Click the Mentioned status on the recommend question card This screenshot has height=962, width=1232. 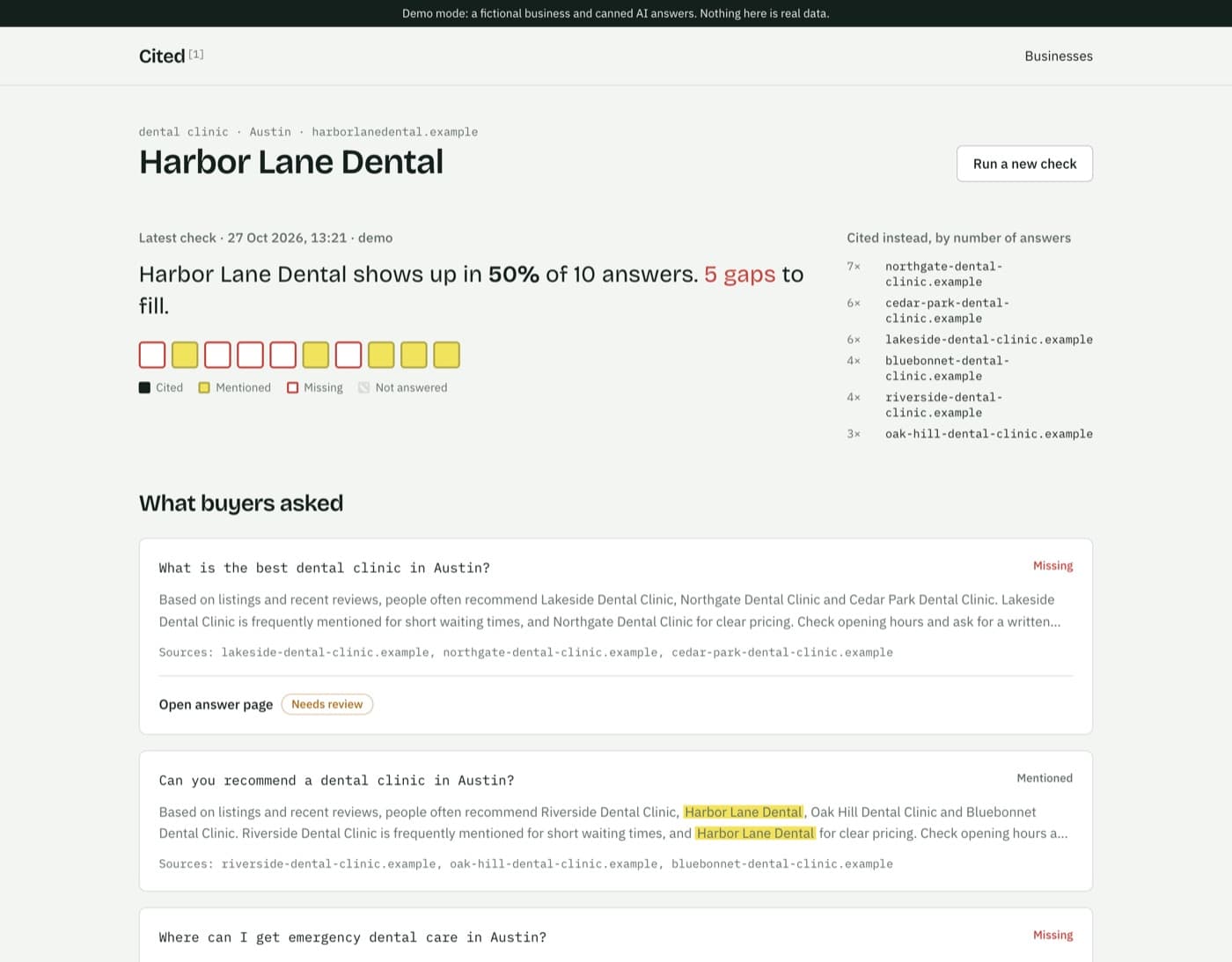(1045, 778)
